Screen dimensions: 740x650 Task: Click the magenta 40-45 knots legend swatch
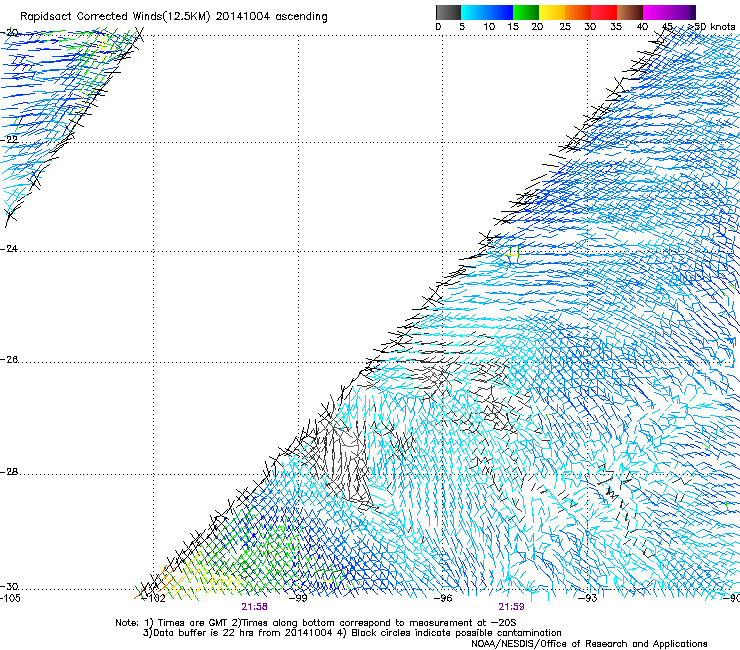coord(656,12)
